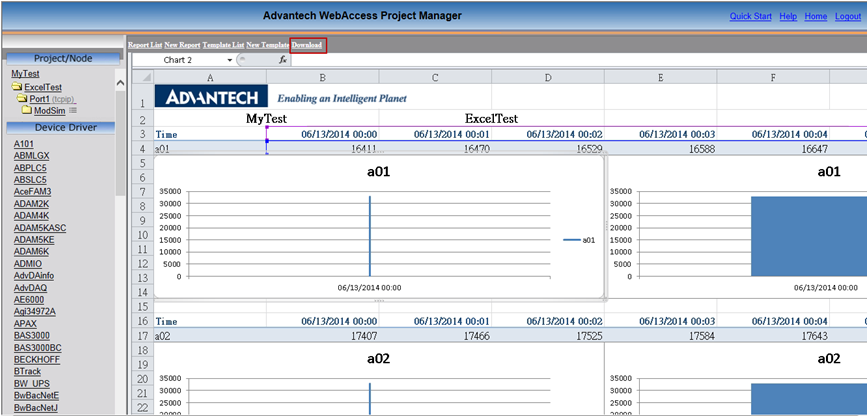The width and height of the screenshot is (868, 417).
Task: Click the list icon beside ModSim
Action: (73, 111)
